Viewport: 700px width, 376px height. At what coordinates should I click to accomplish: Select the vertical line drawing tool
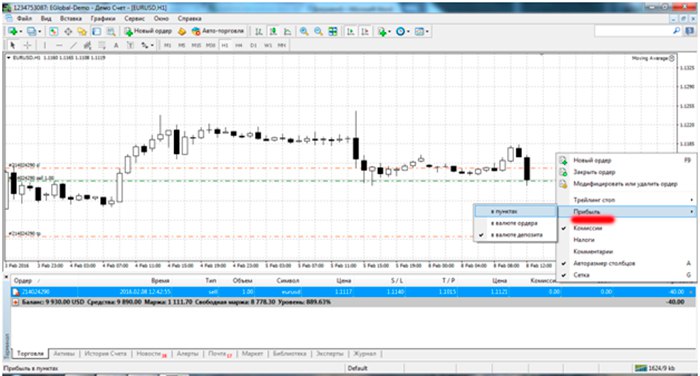pos(45,45)
